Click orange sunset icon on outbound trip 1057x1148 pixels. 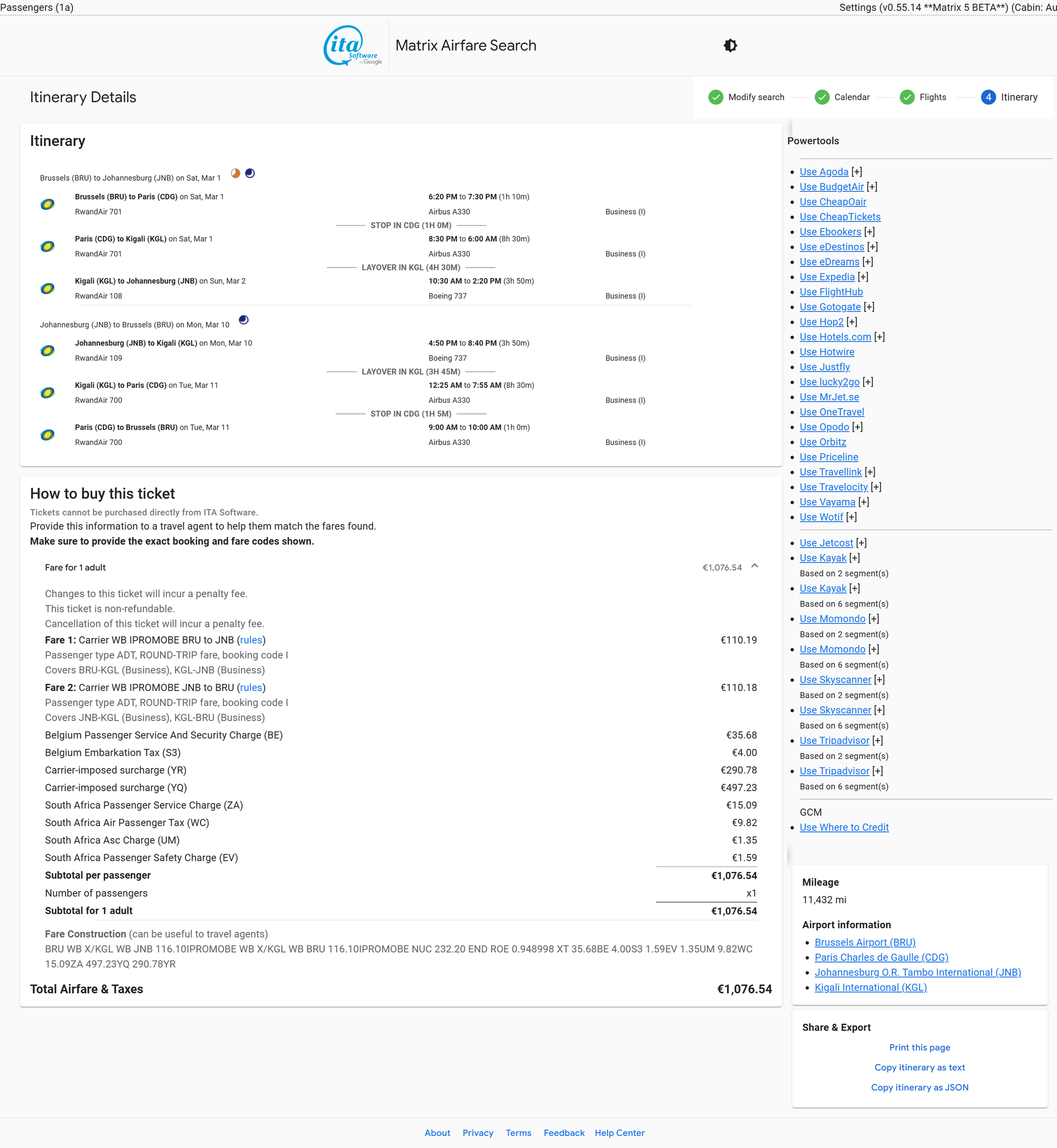(235, 173)
